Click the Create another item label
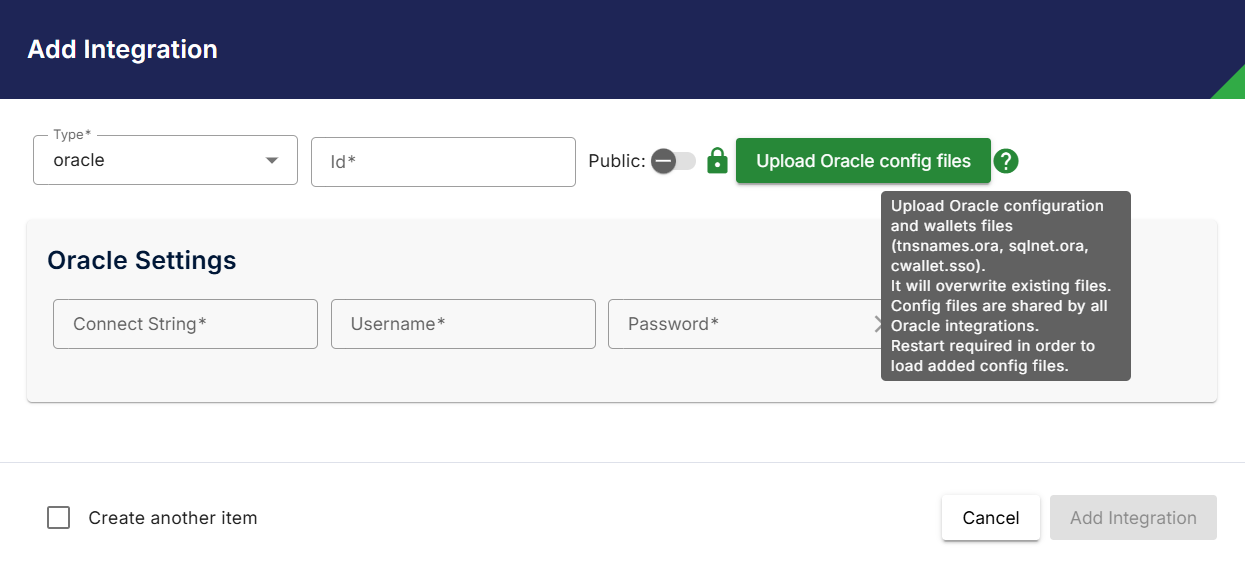This screenshot has width=1245, height=571. coord(173,518)
